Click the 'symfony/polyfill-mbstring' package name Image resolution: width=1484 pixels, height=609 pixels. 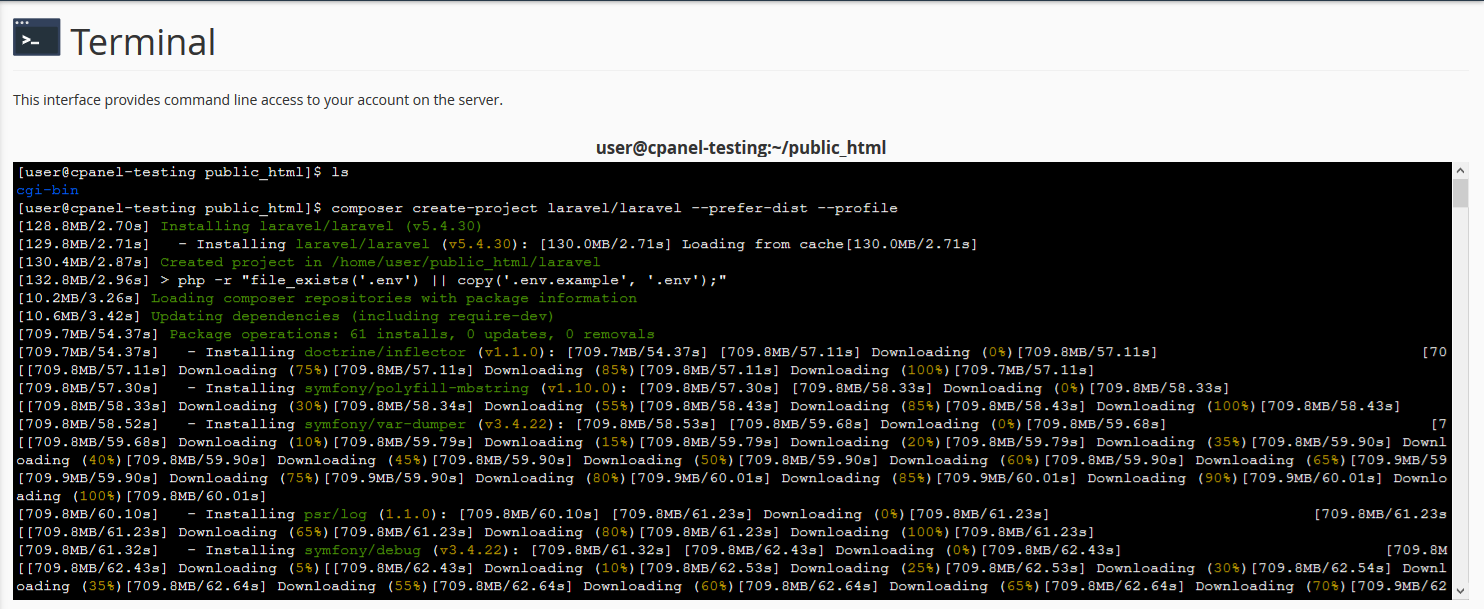point(416,388)
